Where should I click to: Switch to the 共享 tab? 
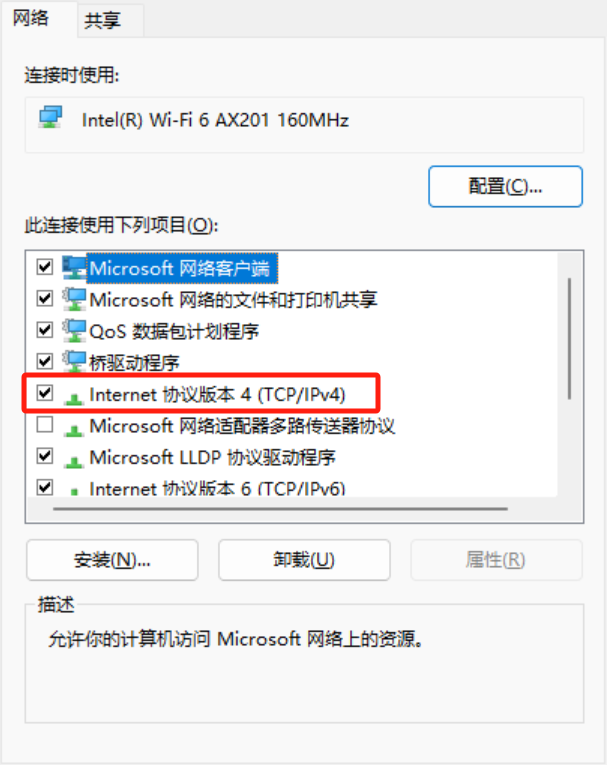(x=102, y=20)
